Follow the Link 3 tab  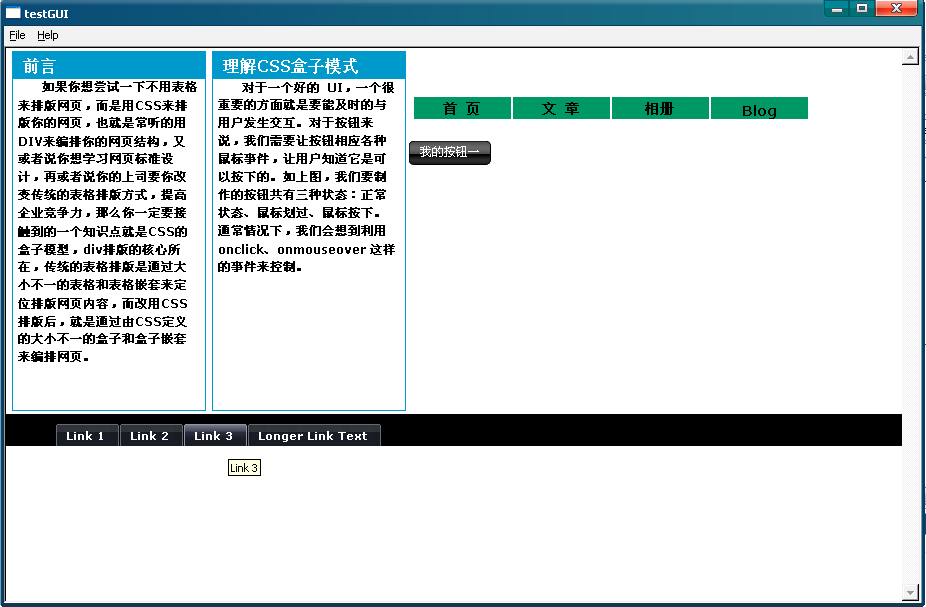[215, 436]
